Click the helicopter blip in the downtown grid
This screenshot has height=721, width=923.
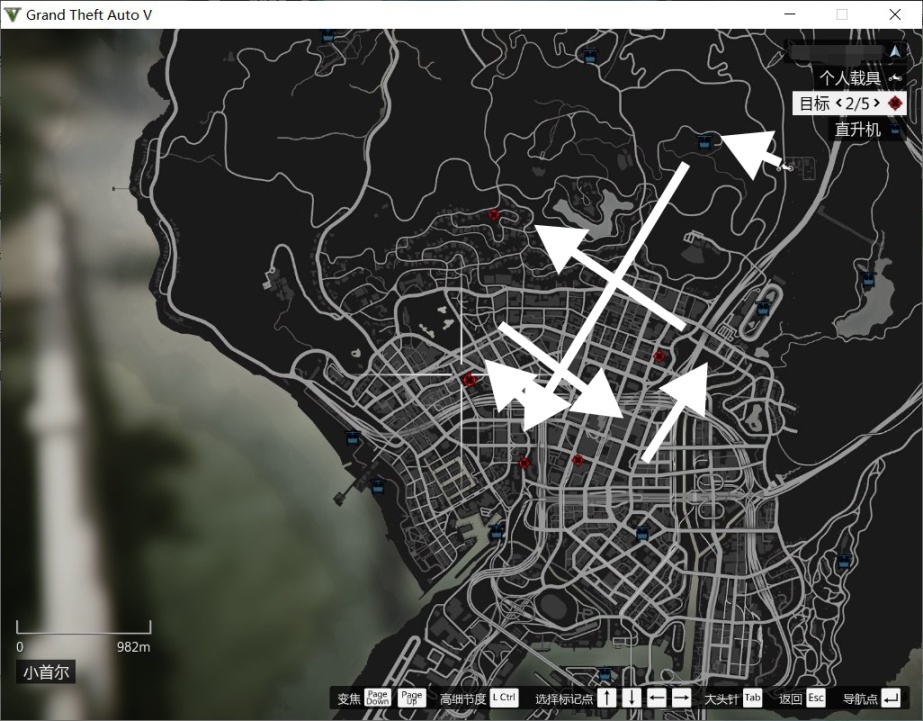[x=642, y=534]
